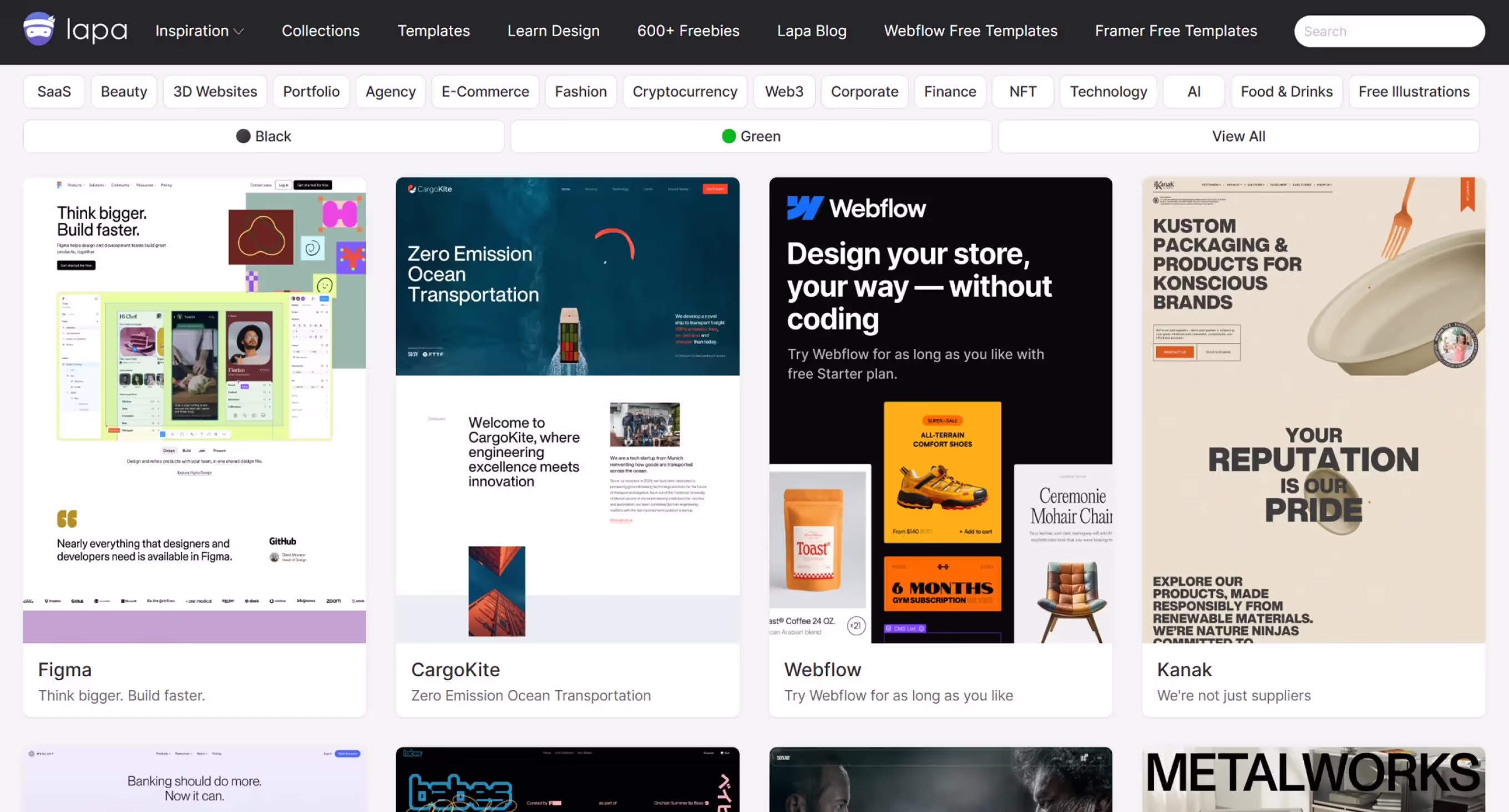
Task: Open the Collections menu item
Action: [x=321, y=31]
